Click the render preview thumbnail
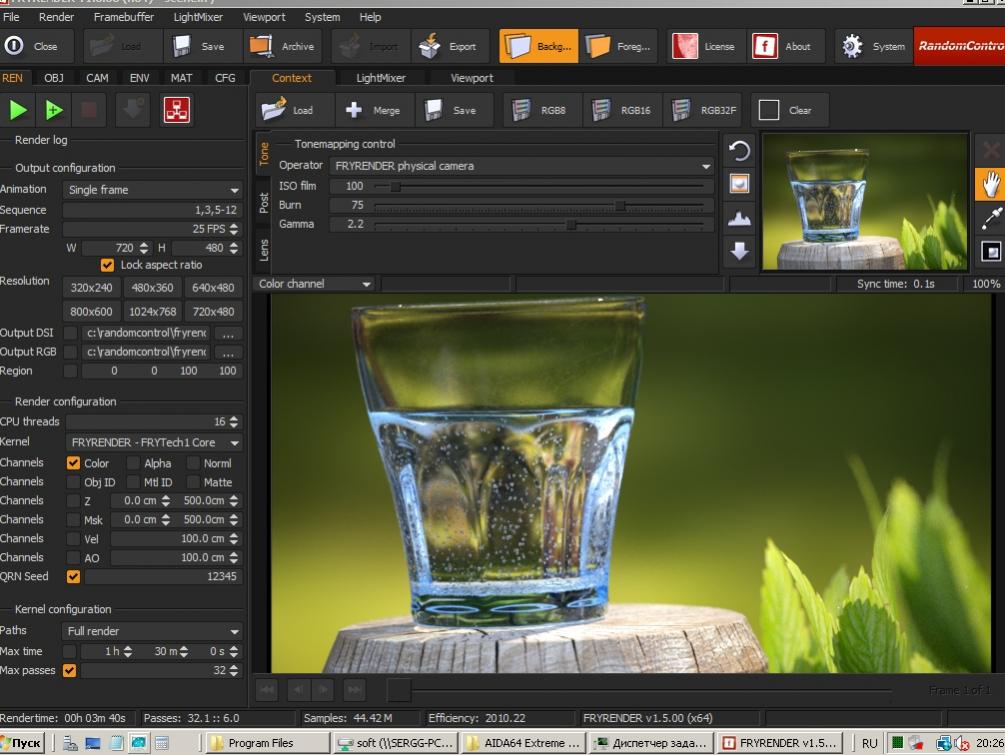The width and height of the screenshot is (1005, 755). click(865, 201)
